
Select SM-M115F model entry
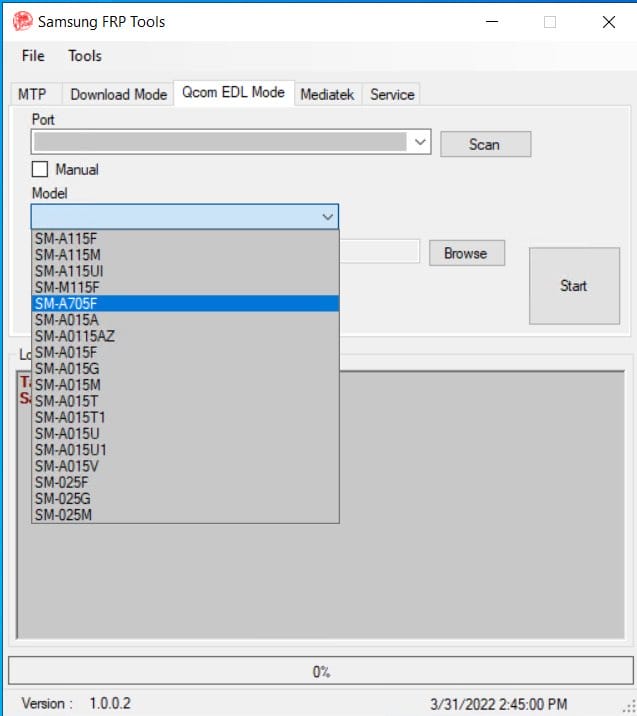(x=185, y=287)
